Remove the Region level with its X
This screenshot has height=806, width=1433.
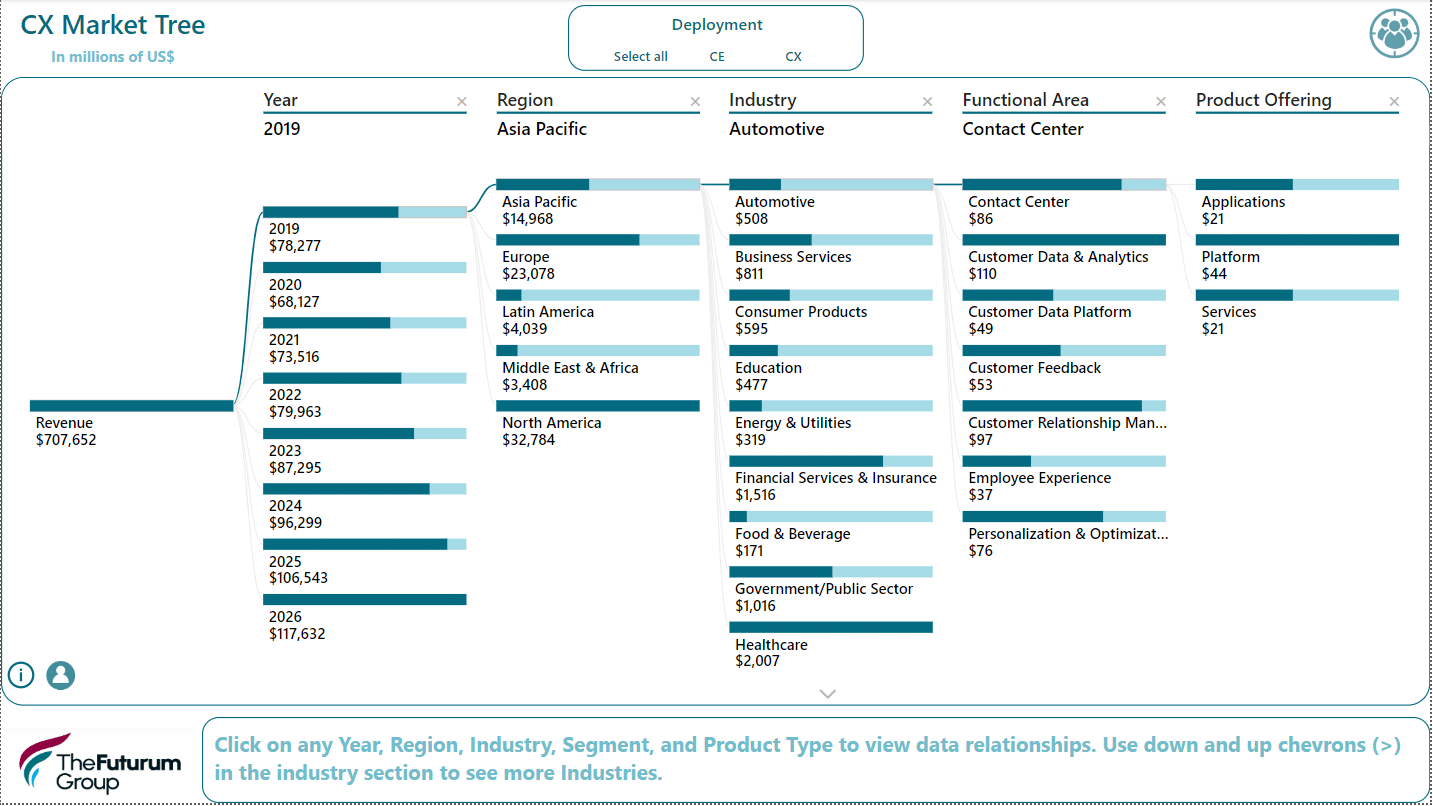(695, 101)
